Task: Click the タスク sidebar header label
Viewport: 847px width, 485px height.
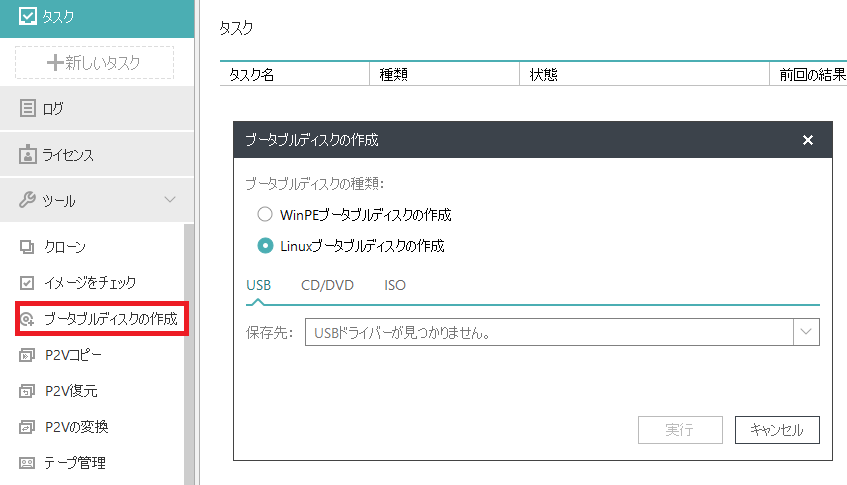Action: pyautogui.click(x=58, y=17)
